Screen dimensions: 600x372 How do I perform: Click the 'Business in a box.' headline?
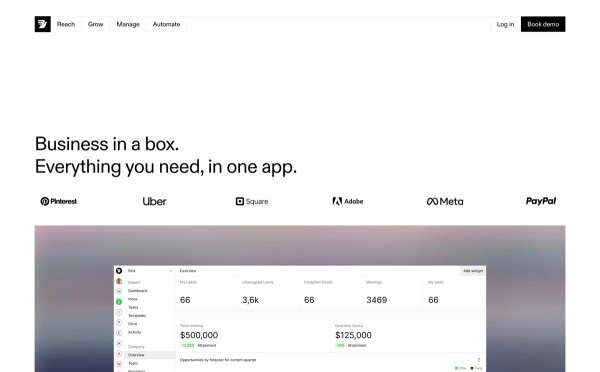click(x=107, y=144)
